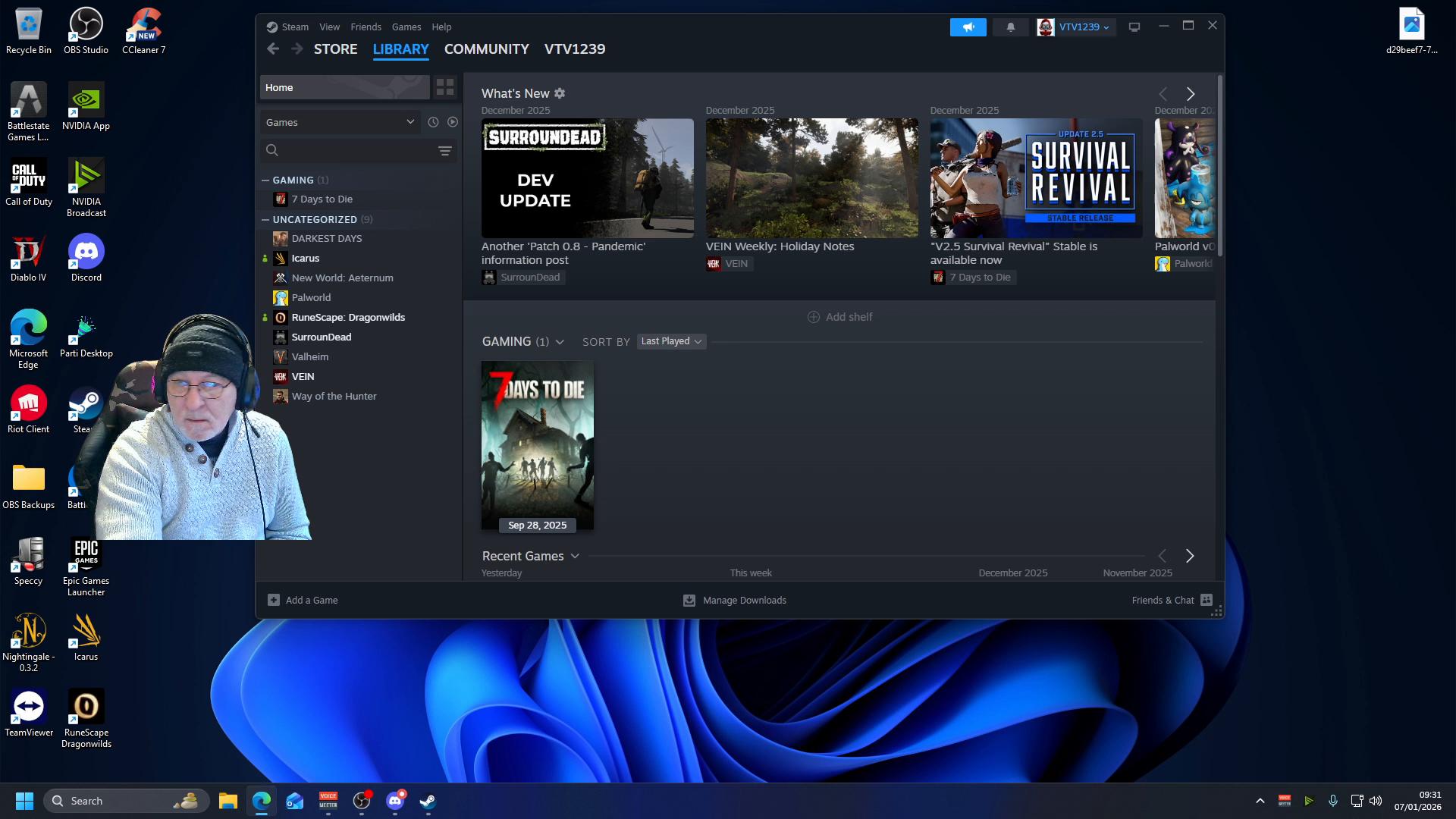Click the announcements megaphone icon
Image resolution: width=1456 pixels, height=819 pixels.
(968, 27)
